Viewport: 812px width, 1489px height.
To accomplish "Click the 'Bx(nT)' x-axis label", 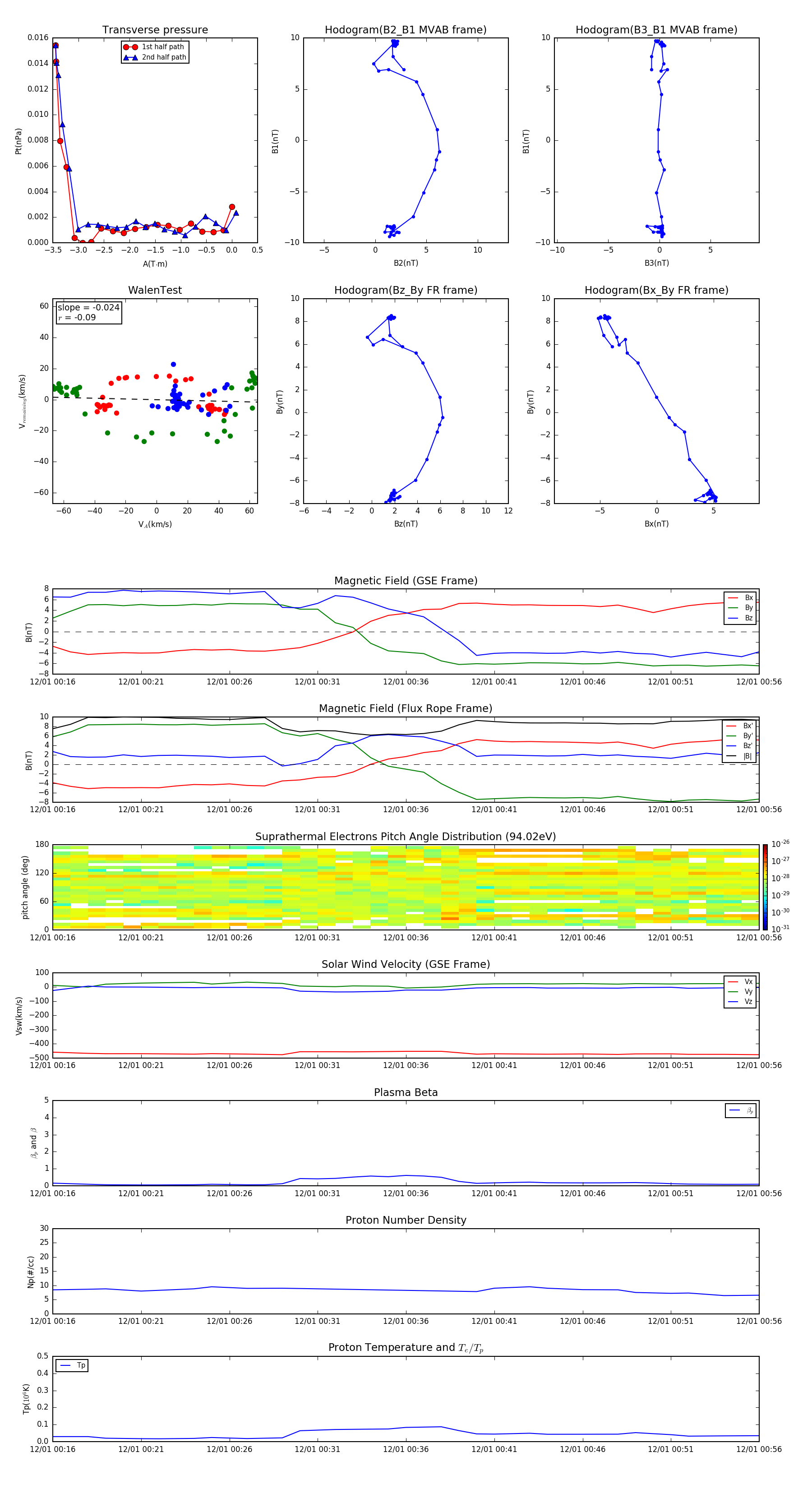I will point(656,524).
